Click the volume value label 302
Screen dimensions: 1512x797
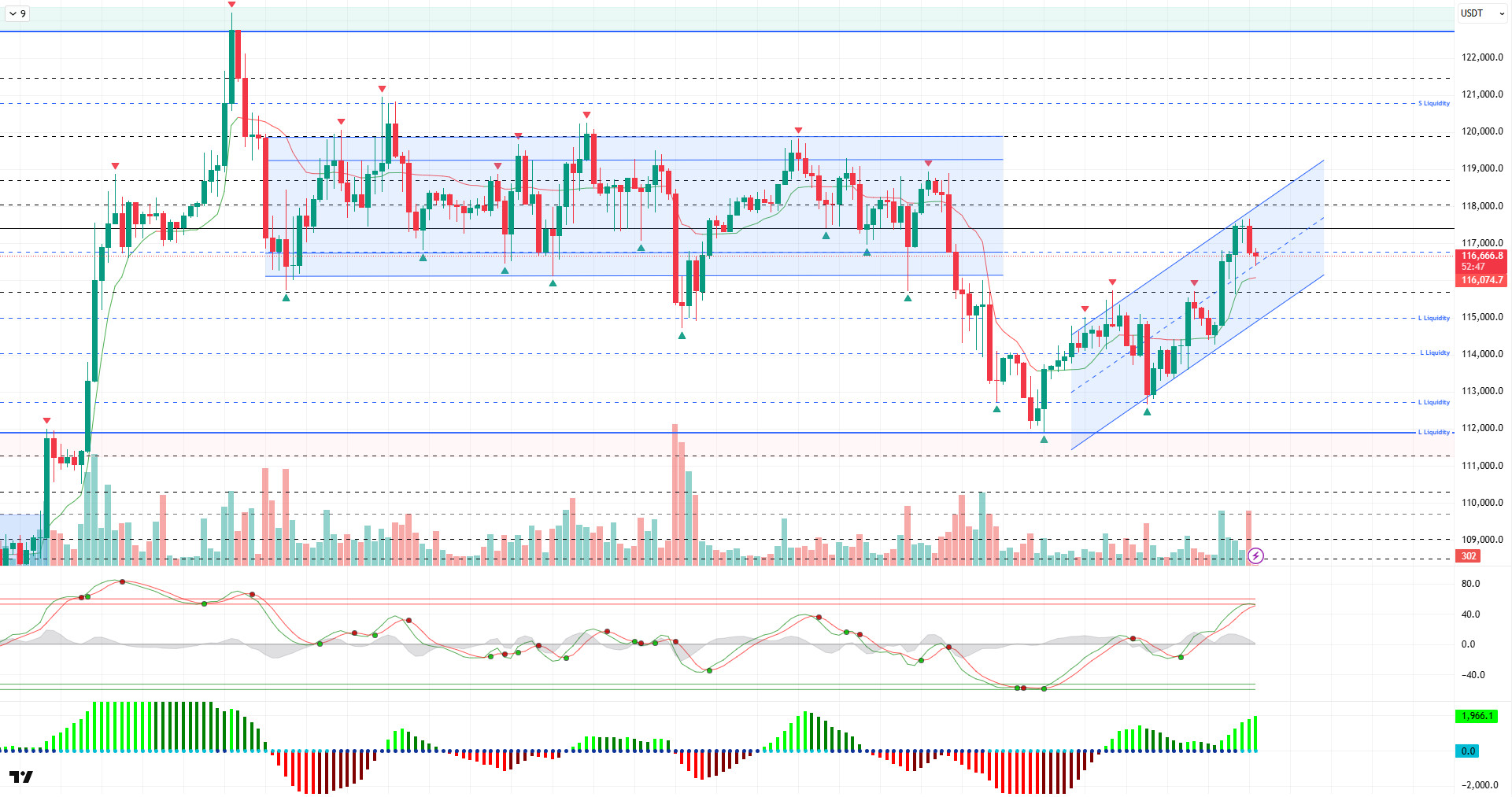pyautogui.click(x=1469, y=556)
